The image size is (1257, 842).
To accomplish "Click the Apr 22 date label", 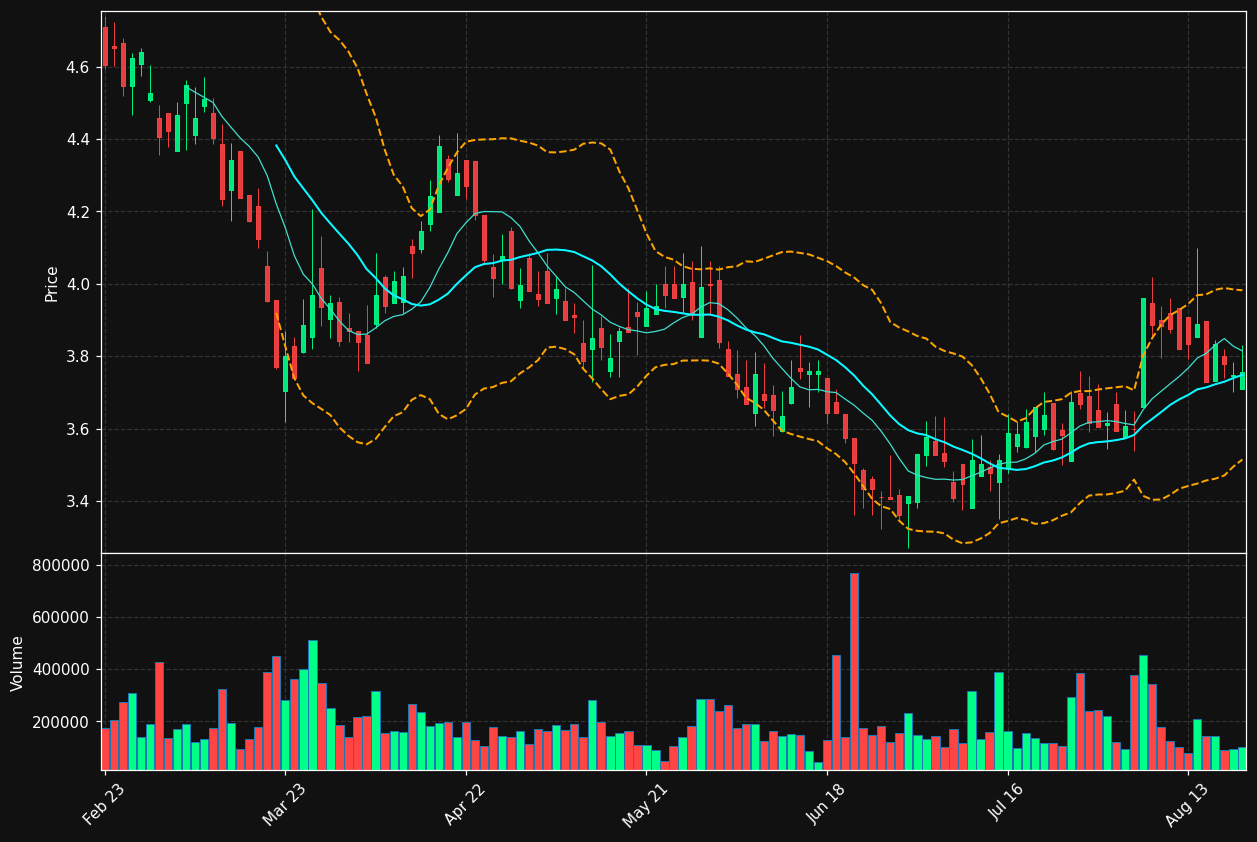I will click(x=465, y=803).
